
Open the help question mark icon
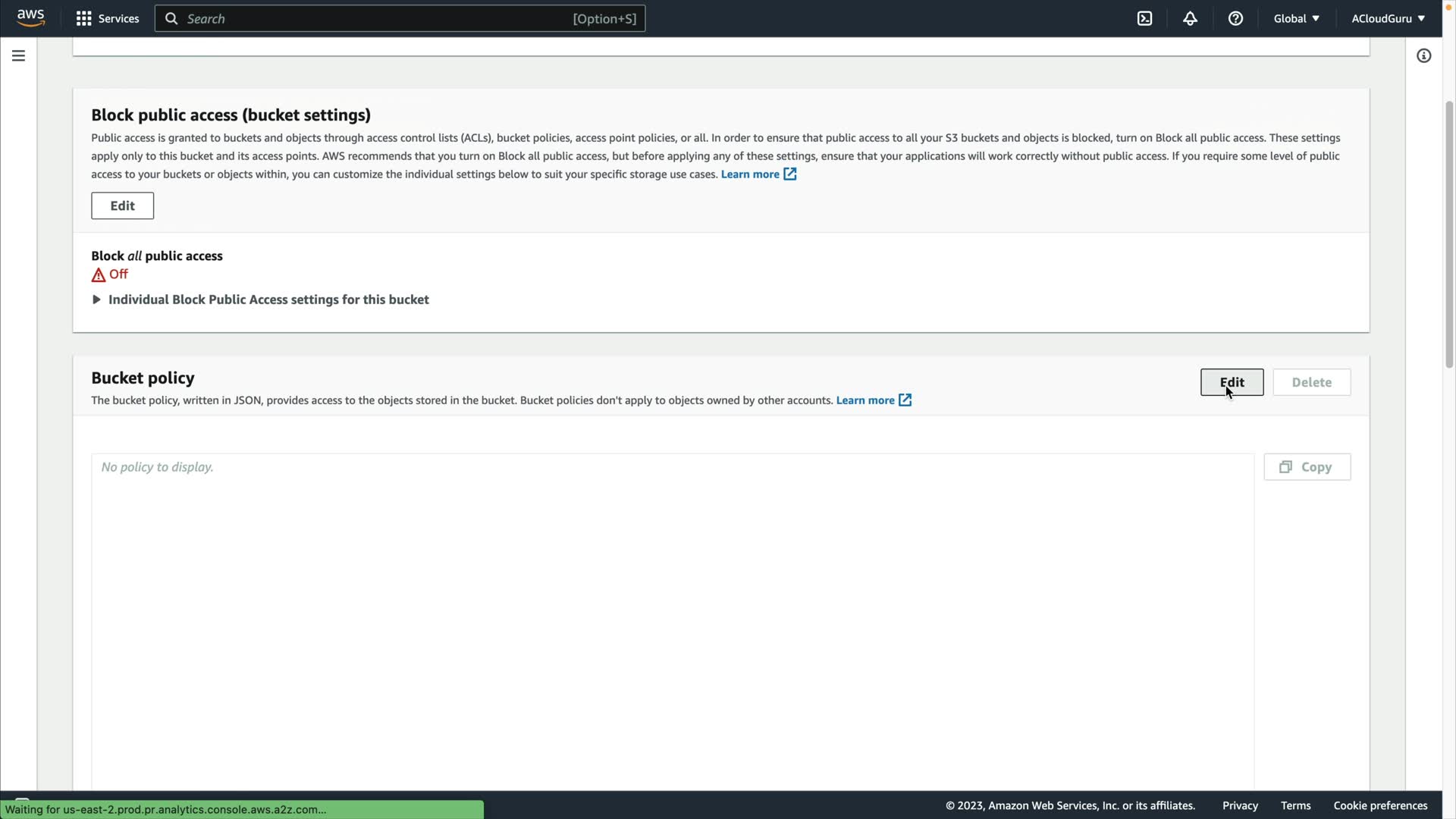1235,18
